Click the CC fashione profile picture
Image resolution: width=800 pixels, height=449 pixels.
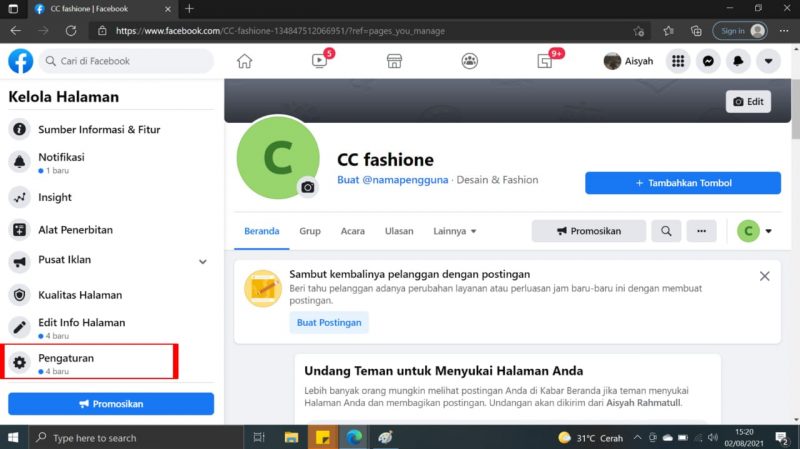pyautogui.click(x=278, y=157)
